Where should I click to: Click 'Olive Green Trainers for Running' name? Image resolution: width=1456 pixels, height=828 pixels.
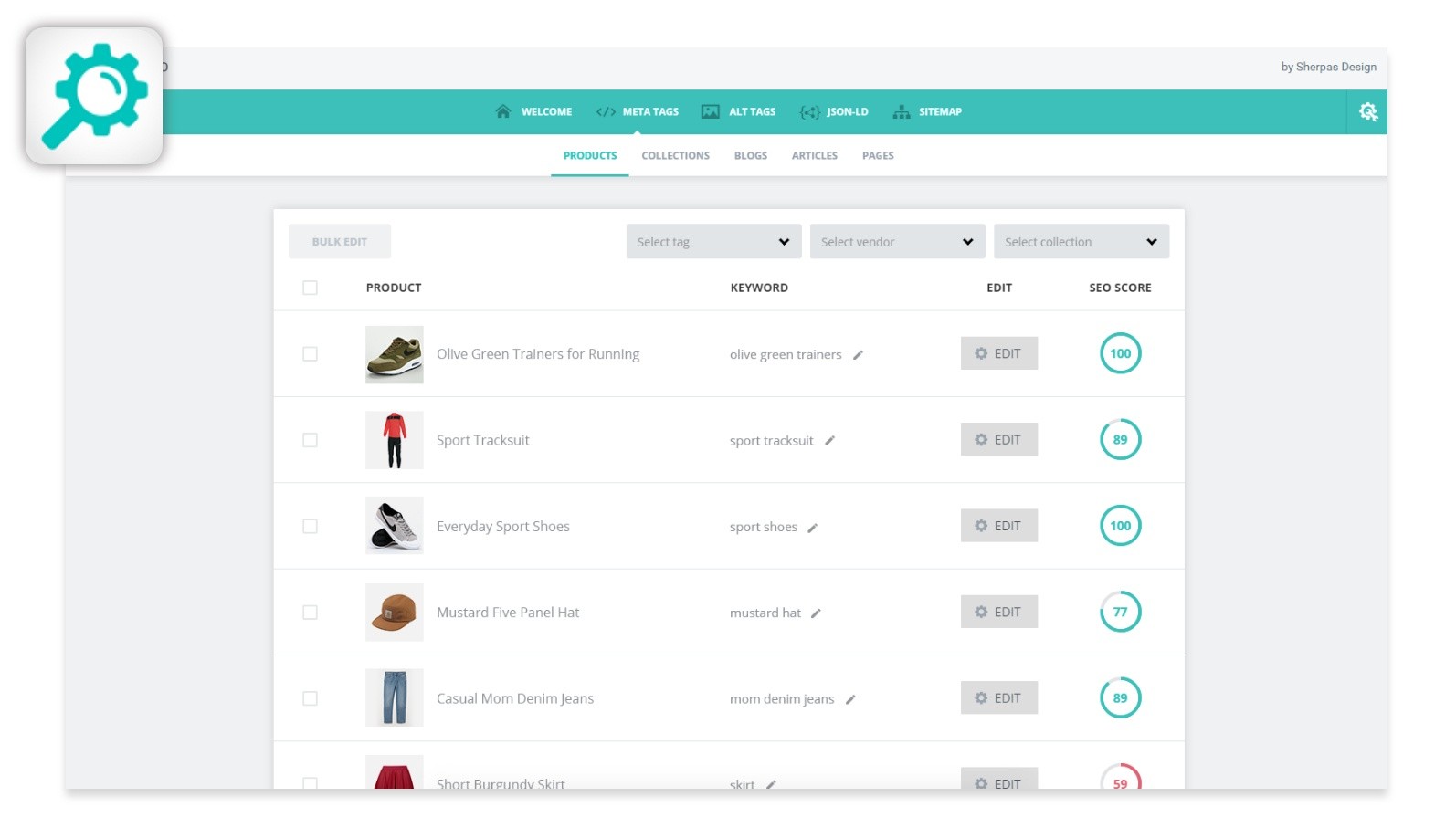pyautogui.click(x=538, y=354)
